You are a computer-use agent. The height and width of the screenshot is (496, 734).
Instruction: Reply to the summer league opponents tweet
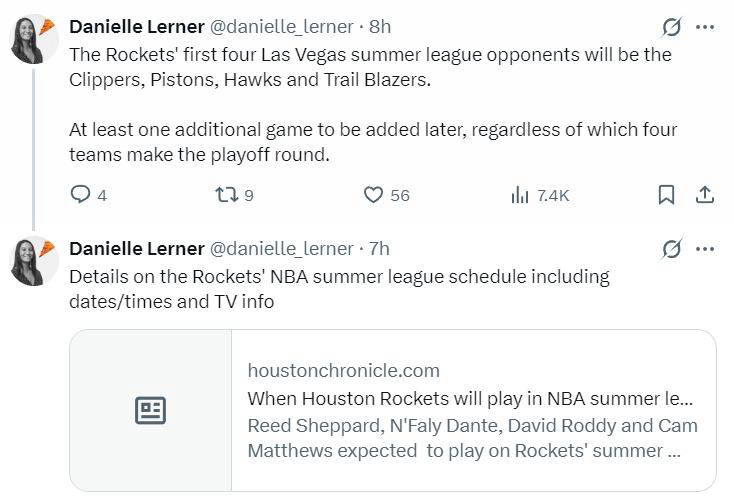(x=80, y=195)
